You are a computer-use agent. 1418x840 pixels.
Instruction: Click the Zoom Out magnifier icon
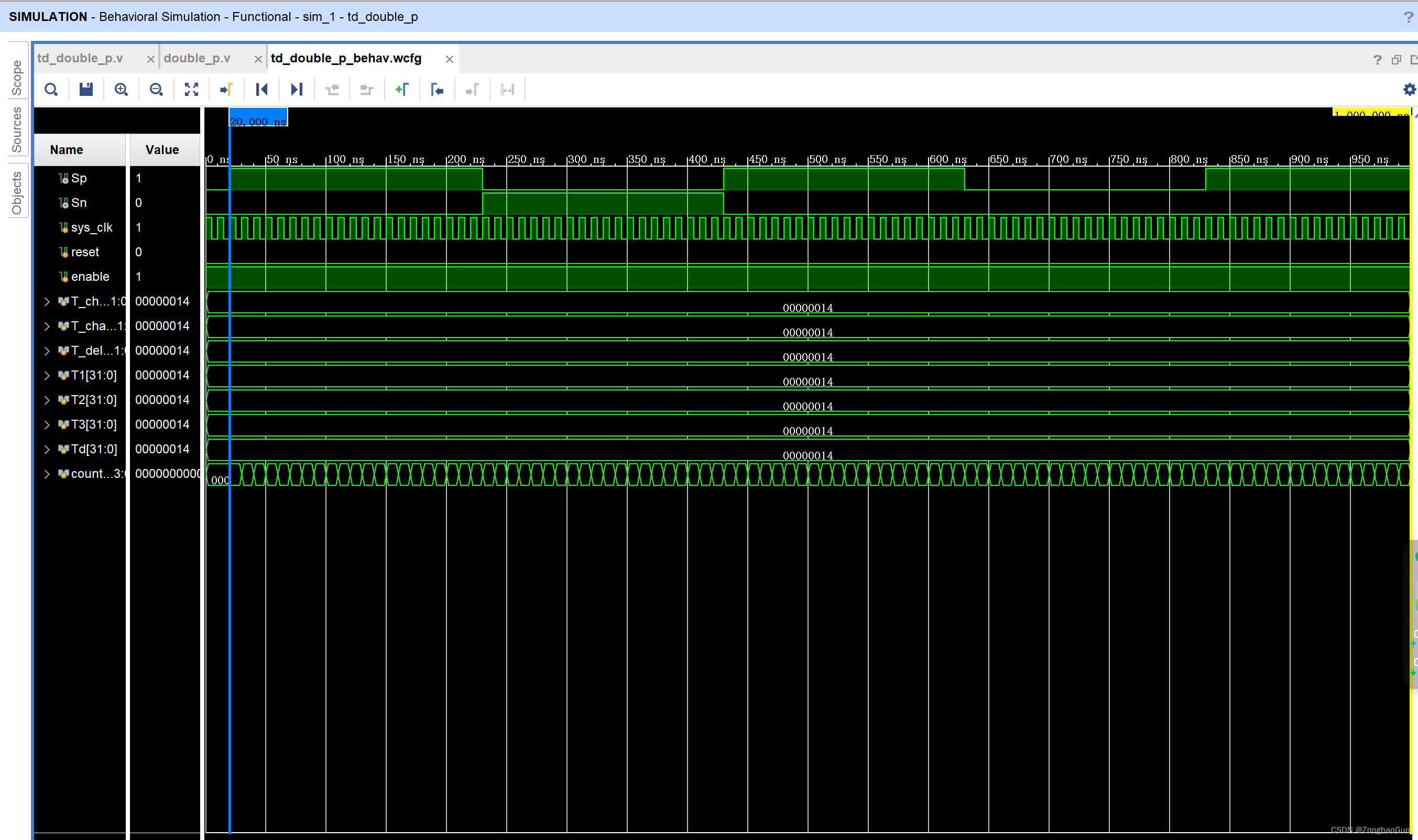pyautogui.click(x=156, y=90)
